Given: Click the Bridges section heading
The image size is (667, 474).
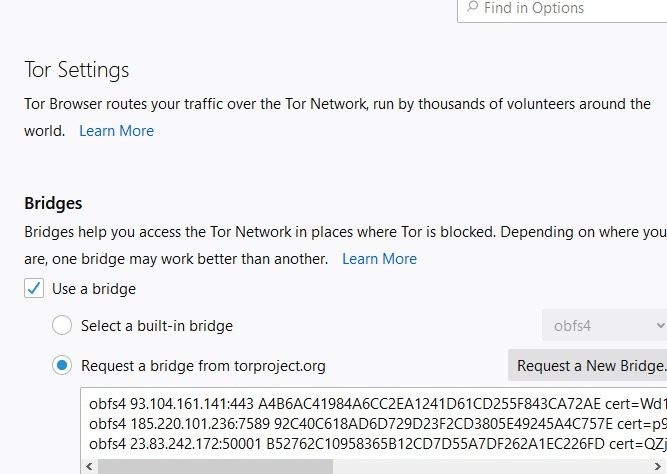Looking at the screenshot, I should tap(53, 204).
